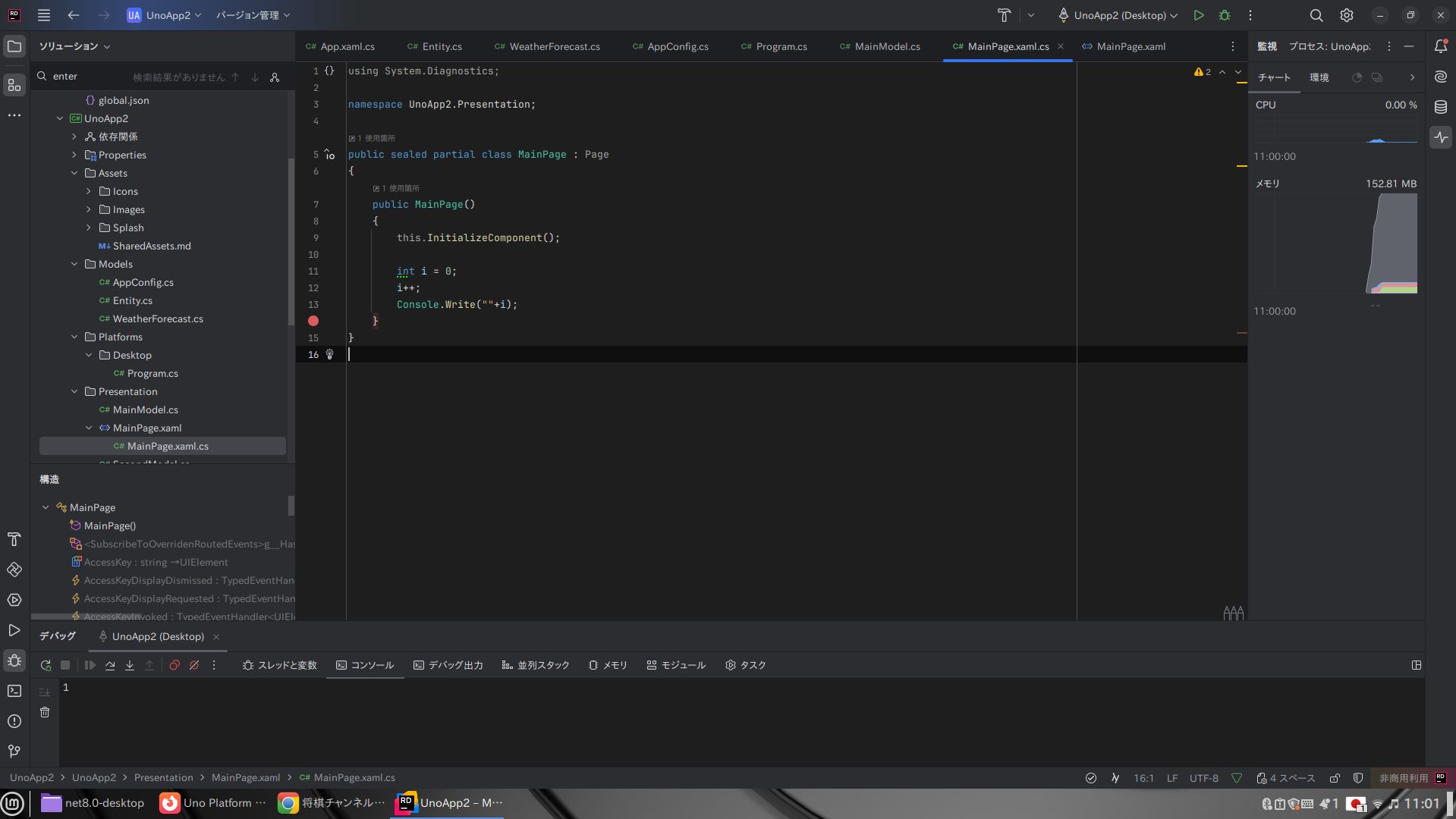Switch to the 環境 tab in monitoring panel

1319,77
